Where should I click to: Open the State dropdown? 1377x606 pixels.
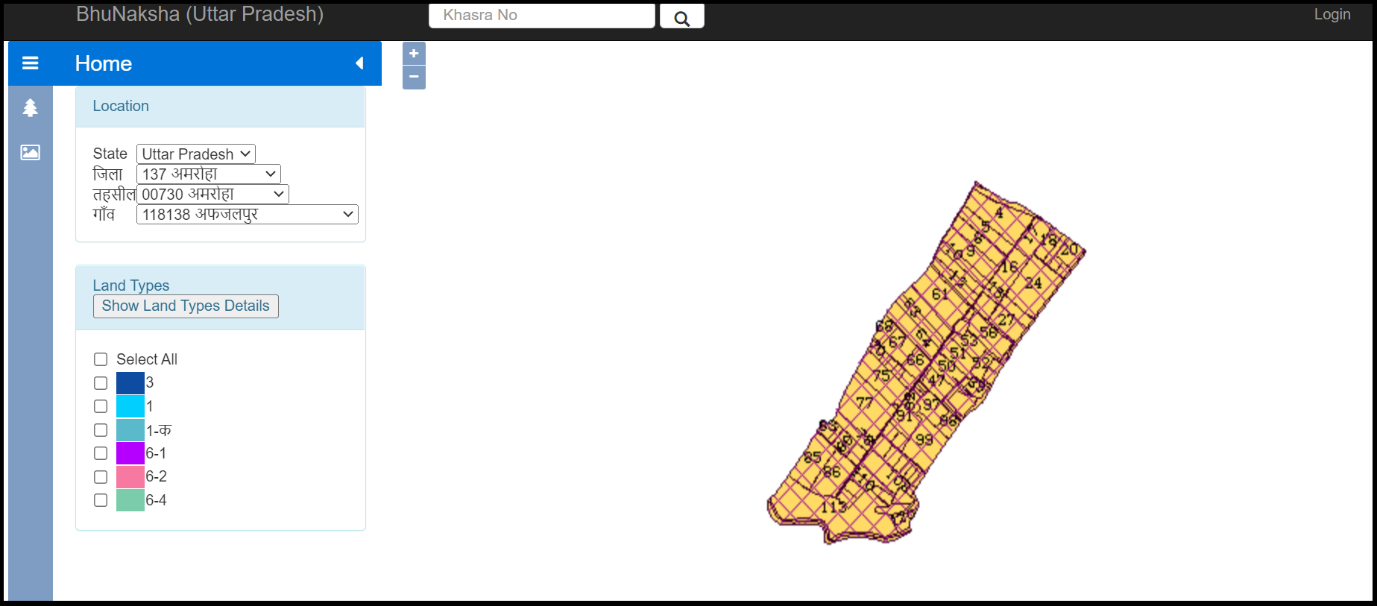[195, 154]
